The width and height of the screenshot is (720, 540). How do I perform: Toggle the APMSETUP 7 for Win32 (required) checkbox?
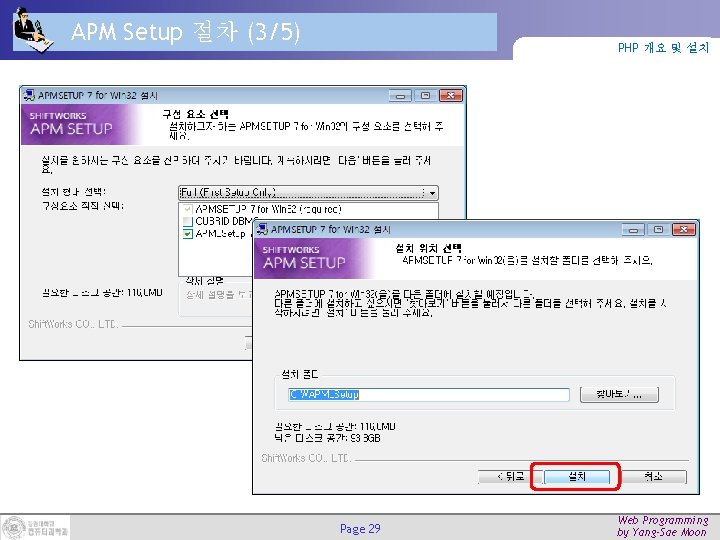coord(187,209)
